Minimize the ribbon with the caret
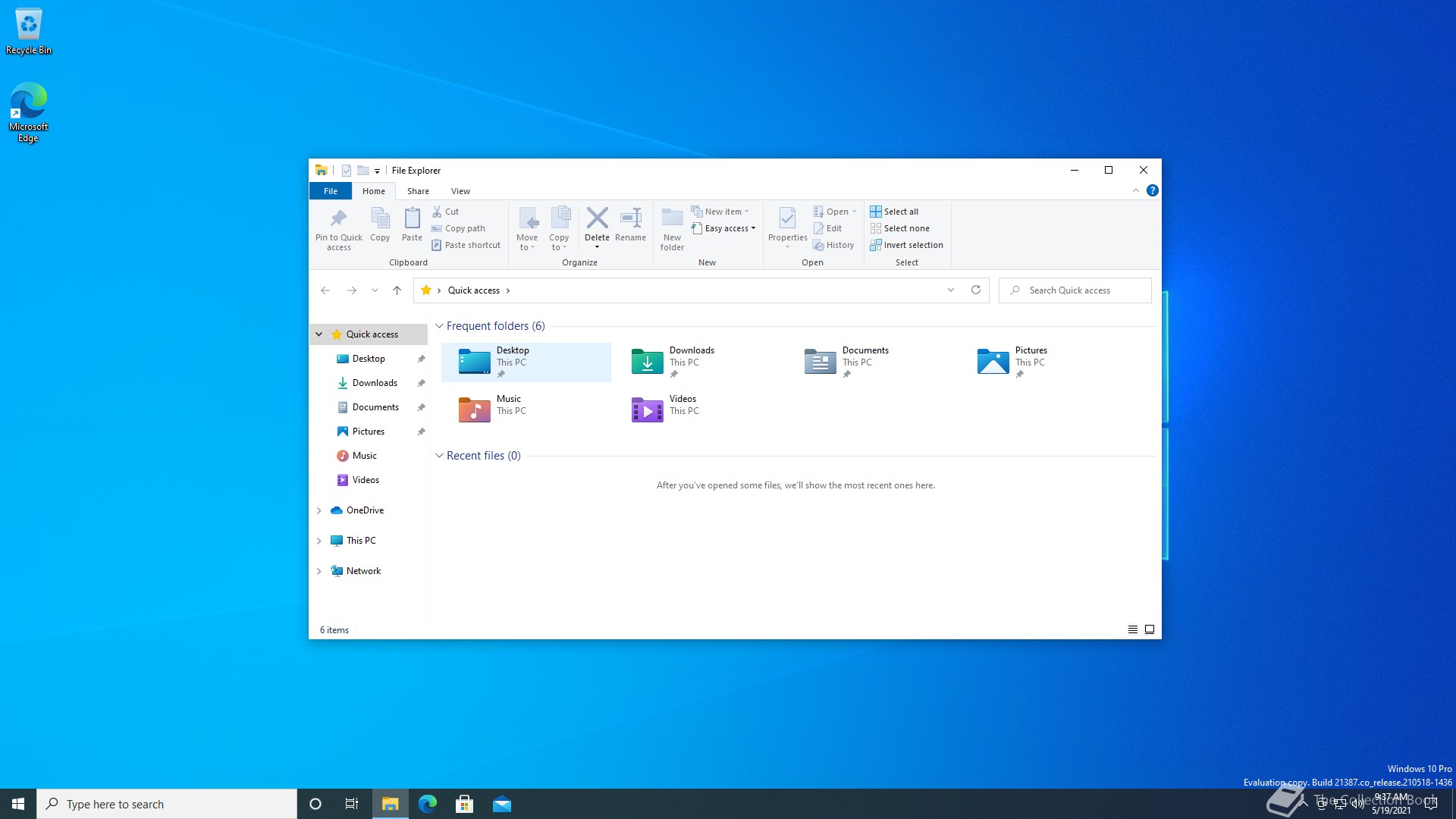 pos(1136,191)
